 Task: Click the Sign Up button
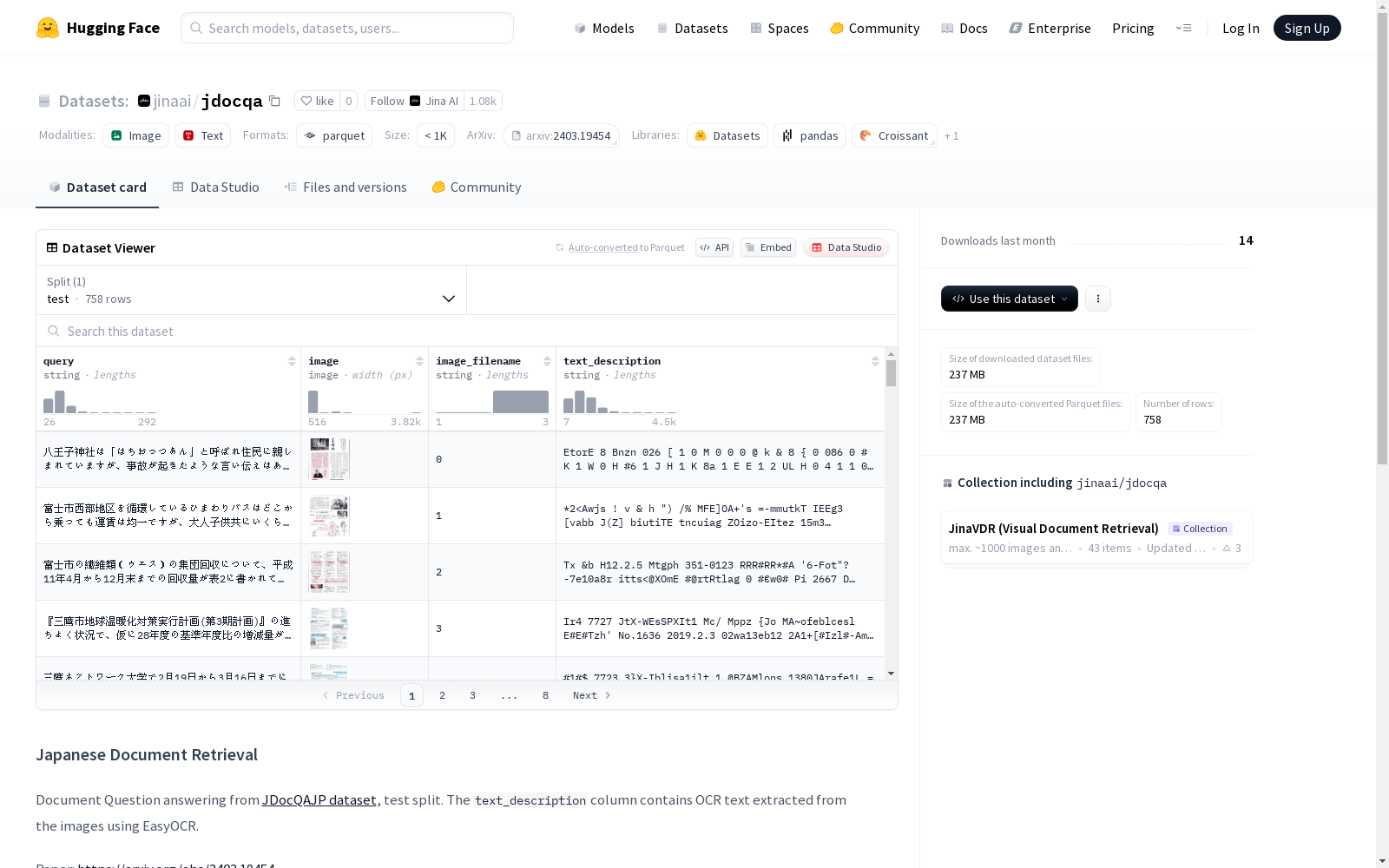tap(1307, 28)
